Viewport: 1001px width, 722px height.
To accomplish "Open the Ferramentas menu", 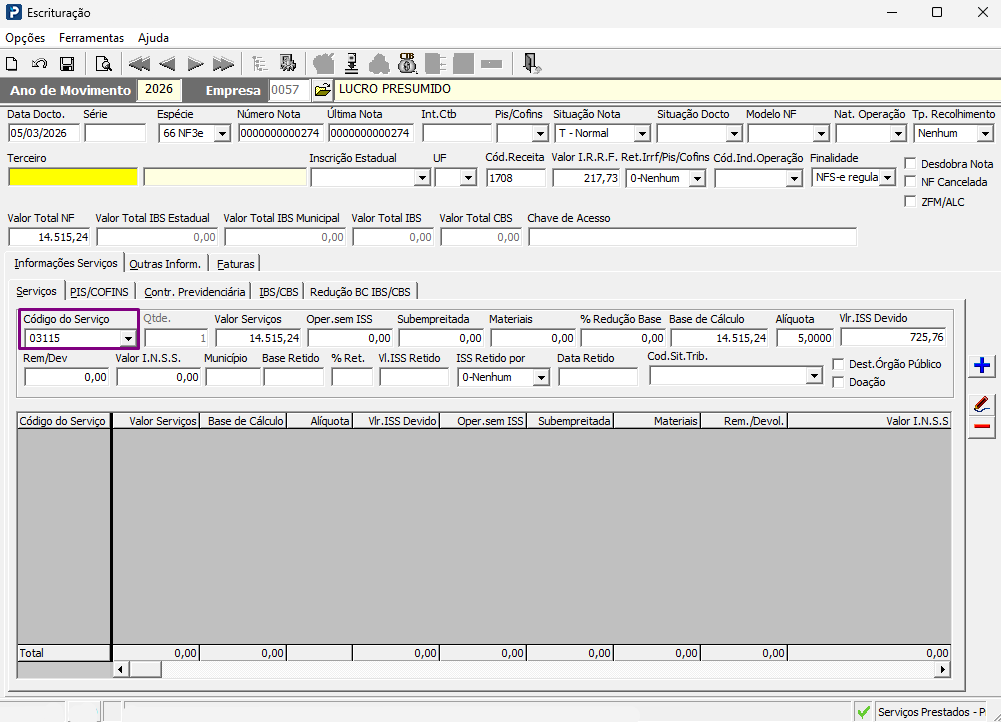I will tap(91, 38).
